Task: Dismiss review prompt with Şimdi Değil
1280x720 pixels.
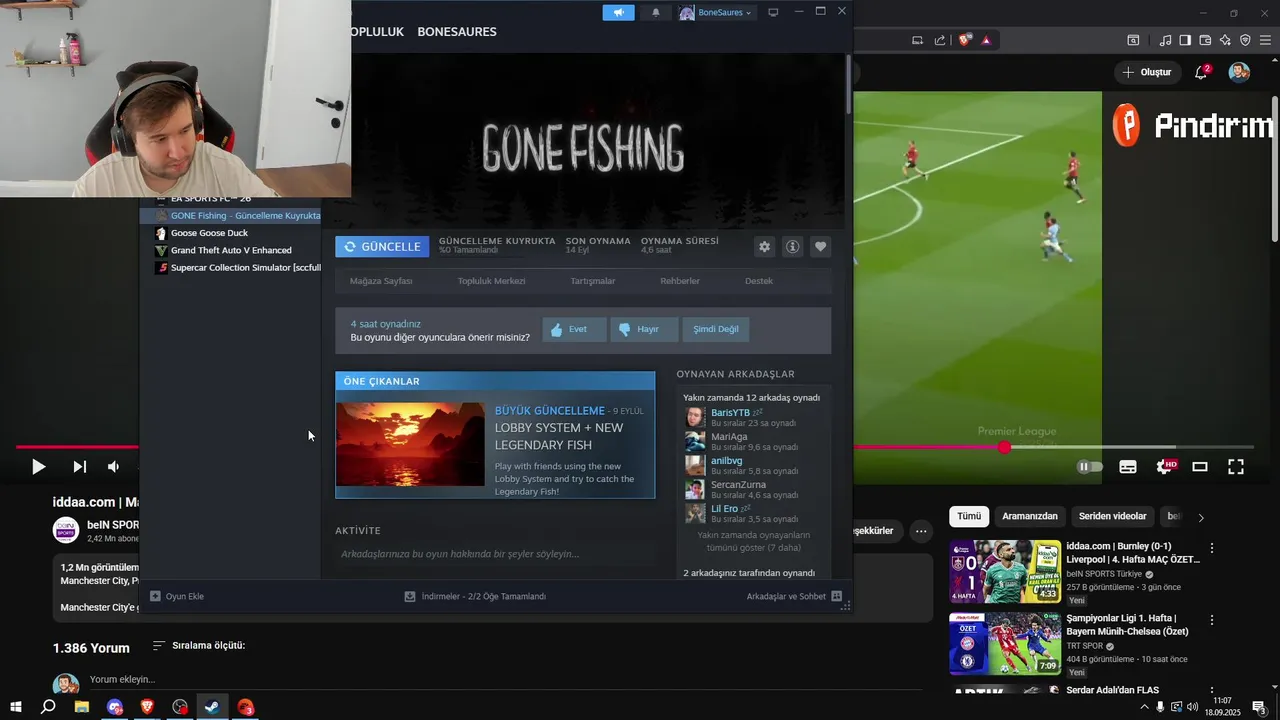Action: point(716,329)
